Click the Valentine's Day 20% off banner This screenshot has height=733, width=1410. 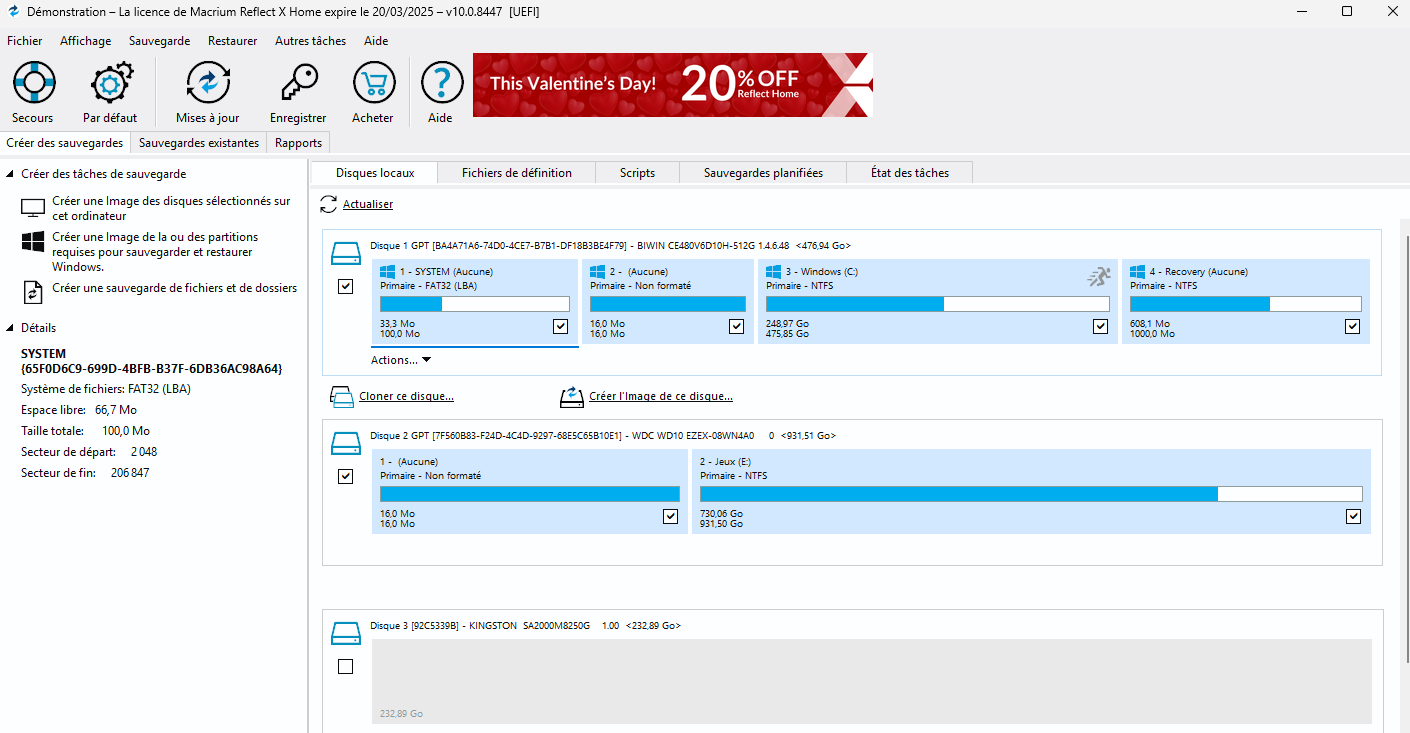tap(672, 84)
